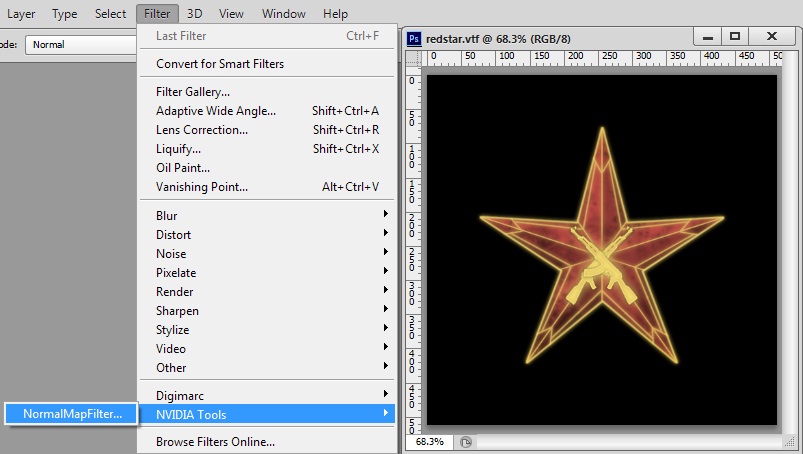The width and height of the screenshot is (803, 454).
Task: Minimize the redstar.vtf document window
Action: pyautogui.click(x=708, y=36)
